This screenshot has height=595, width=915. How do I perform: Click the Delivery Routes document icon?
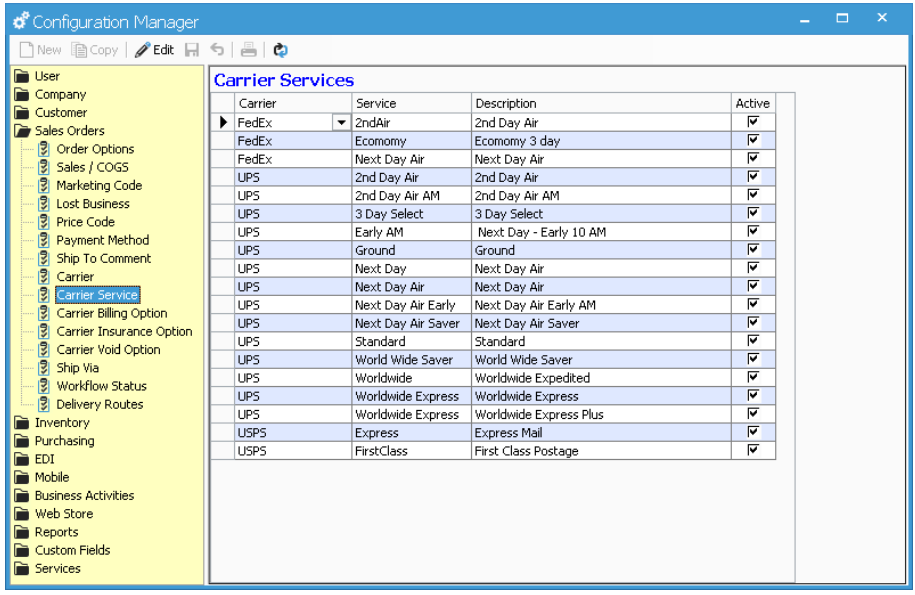(x=44, y=404)
